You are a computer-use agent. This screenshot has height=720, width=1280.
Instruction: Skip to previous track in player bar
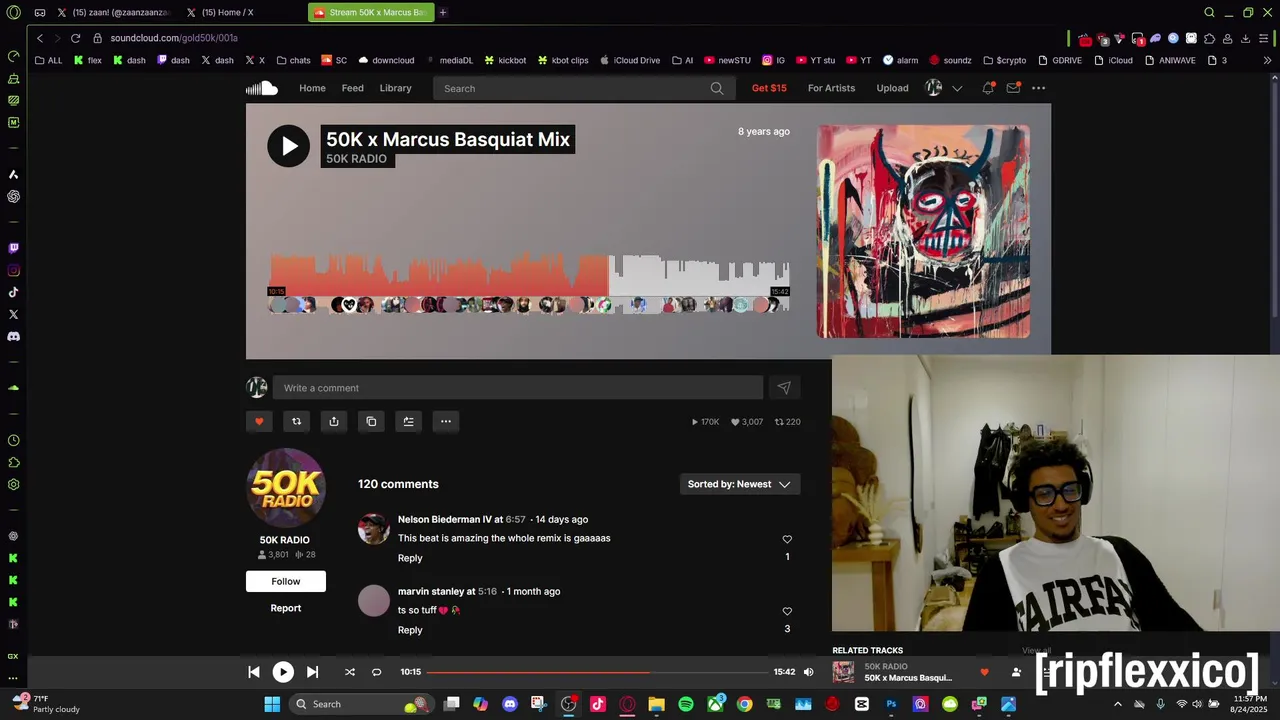coord(254,672)
